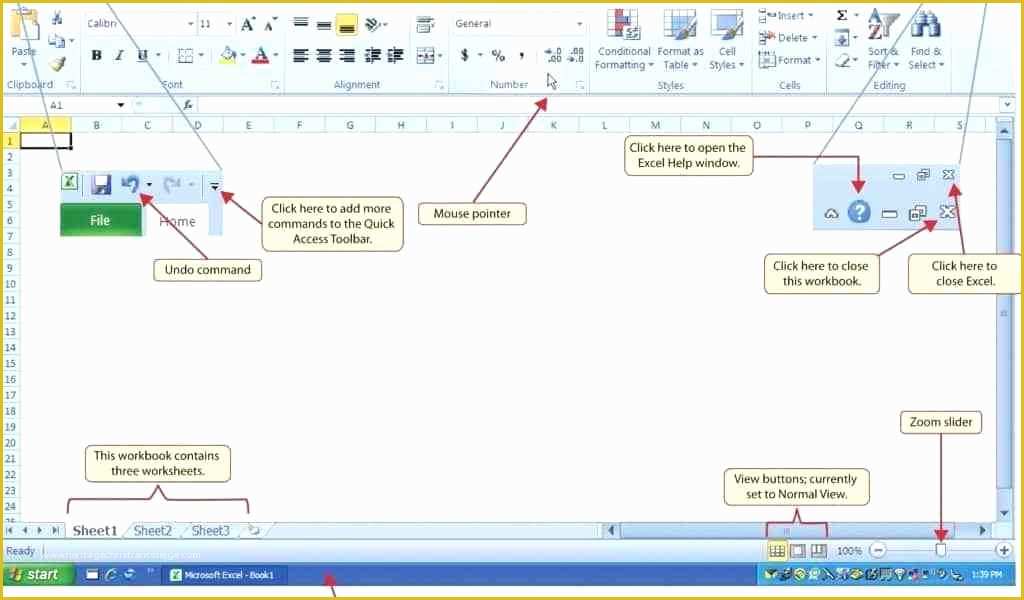1024x600 pixels.
Task: Toggle Align Text Right
Action: point(347,55)
